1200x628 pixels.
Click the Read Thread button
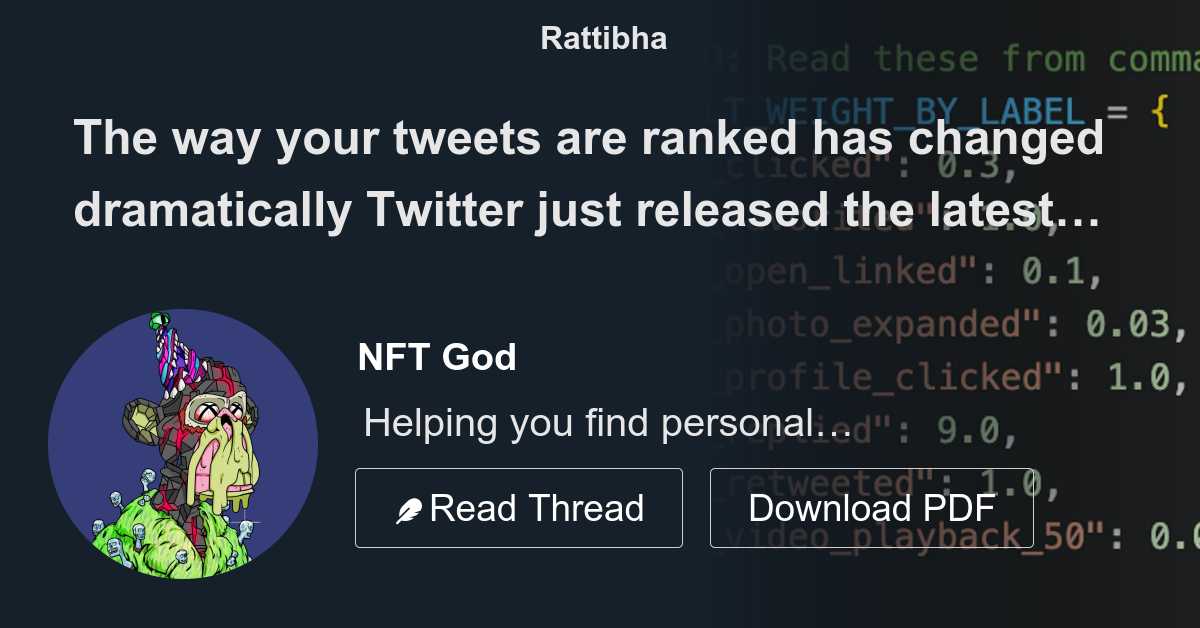(x=518, y=507)
